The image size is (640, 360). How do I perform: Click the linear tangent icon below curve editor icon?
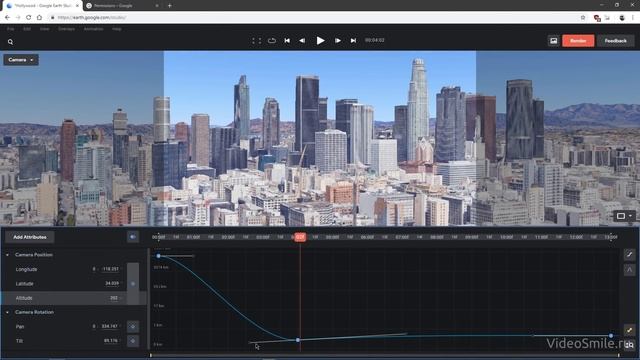point(629,270)
